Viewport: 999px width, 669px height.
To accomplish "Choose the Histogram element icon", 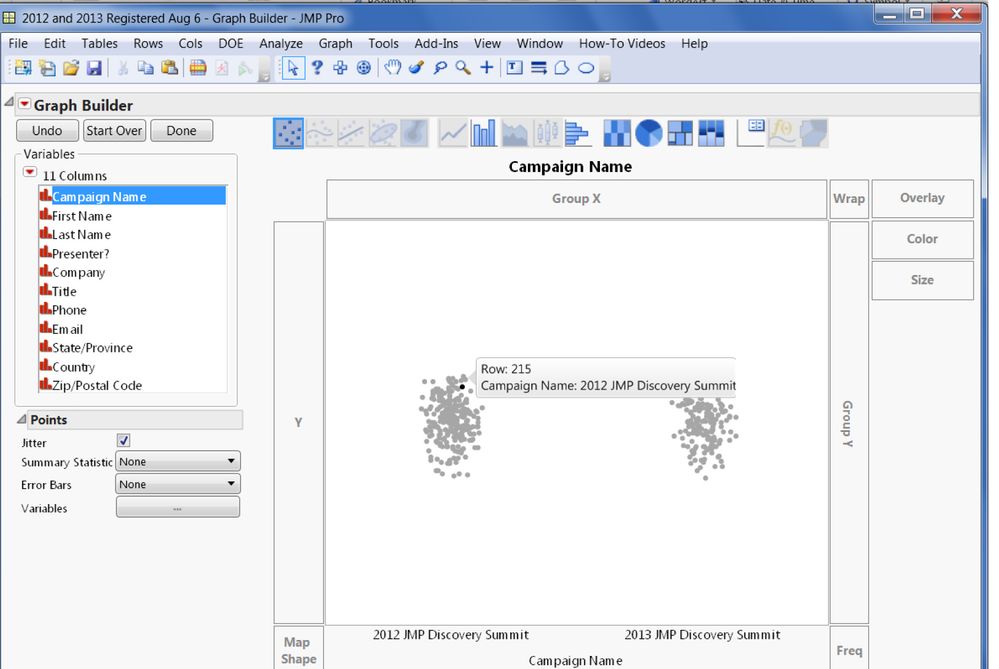I will tap(577, 134).
